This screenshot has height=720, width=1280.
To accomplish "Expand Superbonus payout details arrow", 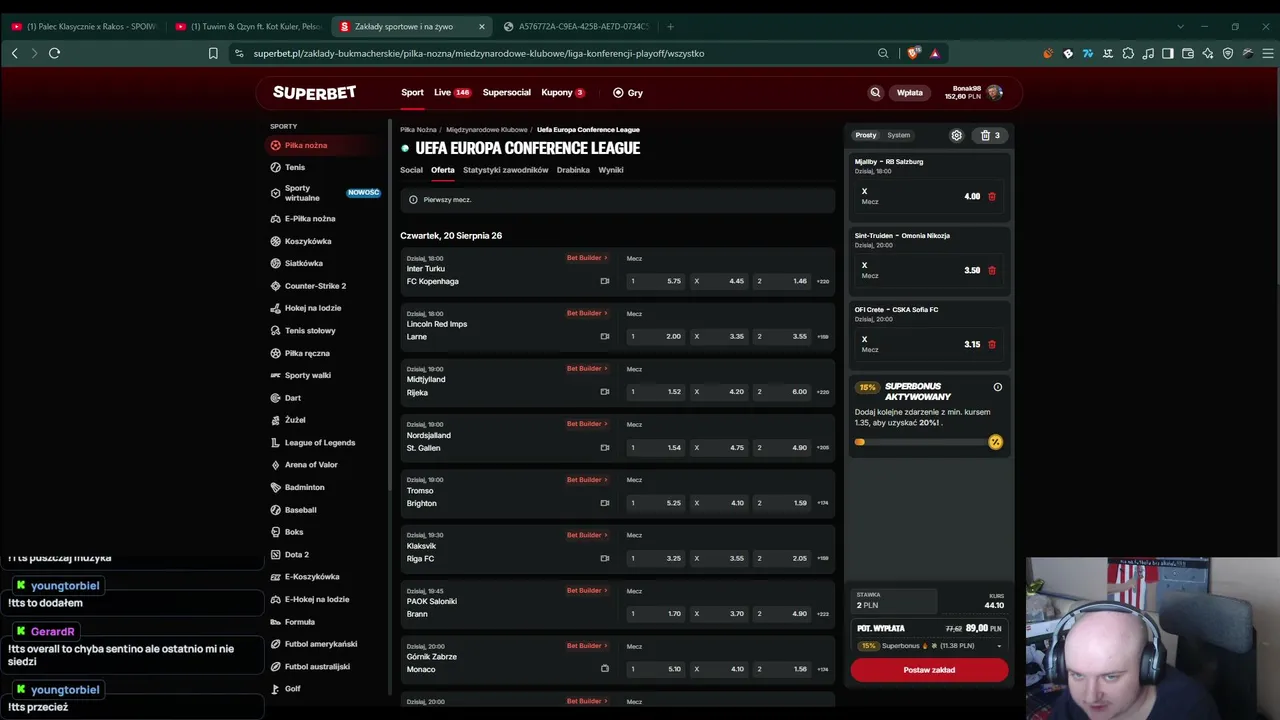I will (999, 646).
